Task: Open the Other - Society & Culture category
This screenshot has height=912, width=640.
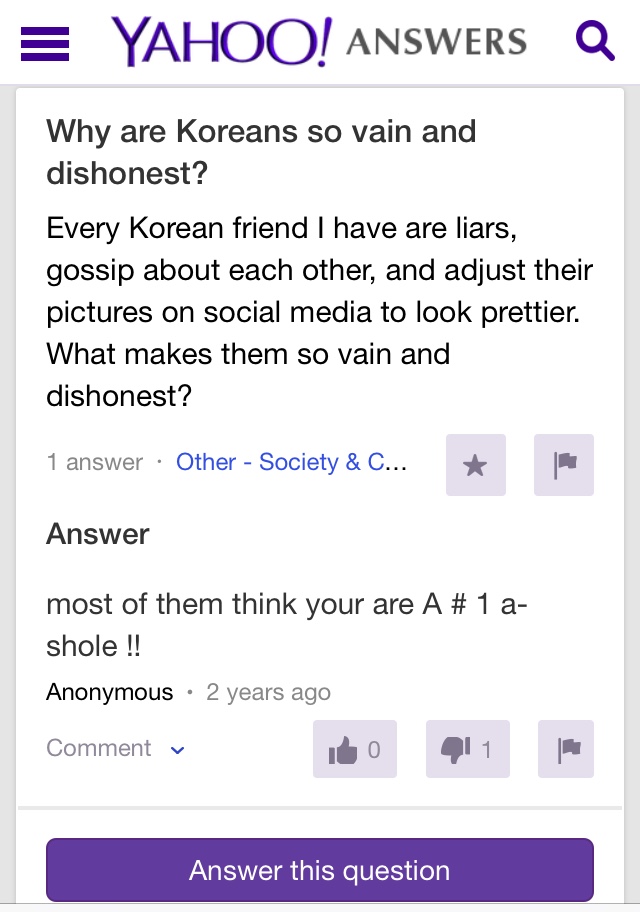Action: tap(291, 462)
